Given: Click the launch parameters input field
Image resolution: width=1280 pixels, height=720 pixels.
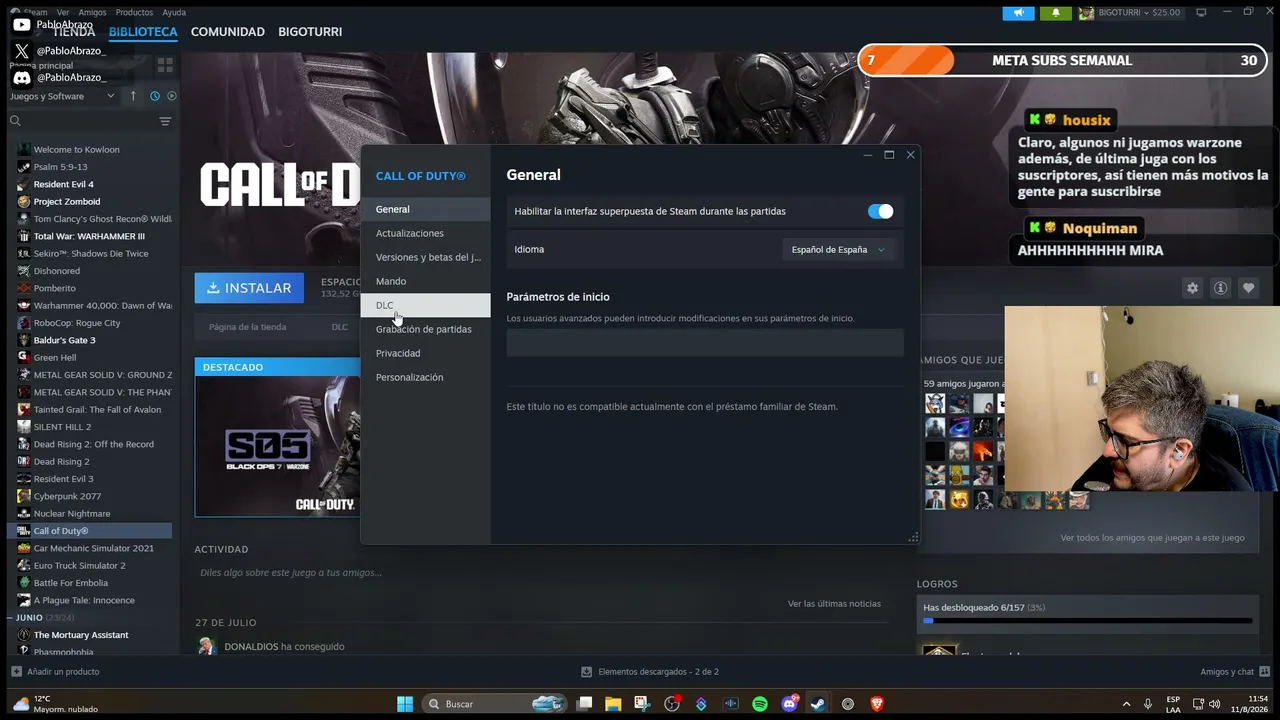Looking at the screenshot, I should [705, 343].
